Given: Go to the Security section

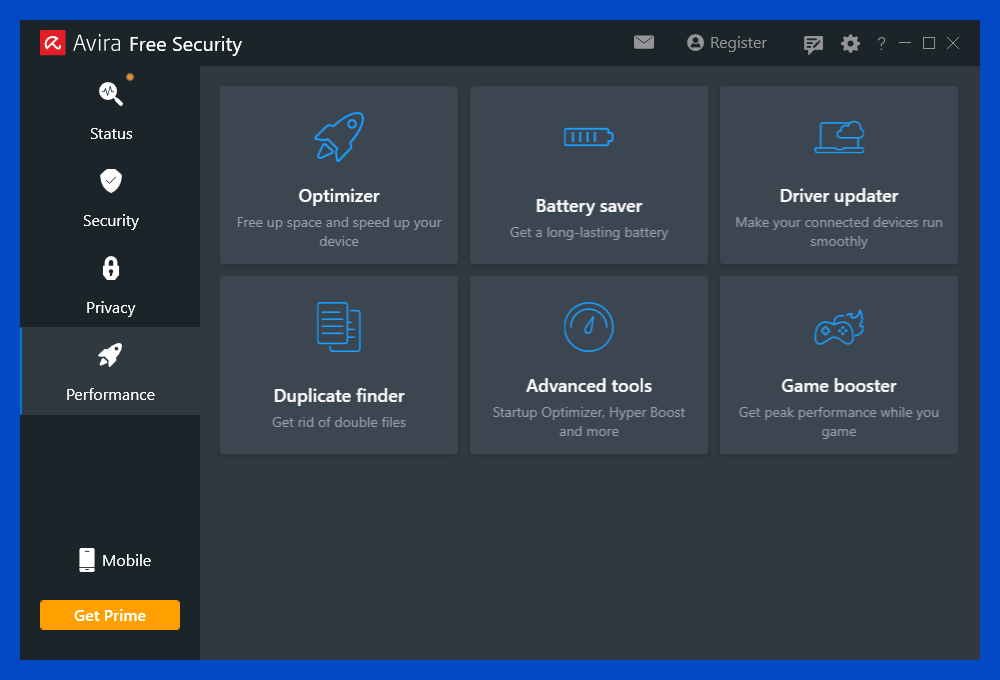Looking at the screenshot, I should click(x=110, y=197).
